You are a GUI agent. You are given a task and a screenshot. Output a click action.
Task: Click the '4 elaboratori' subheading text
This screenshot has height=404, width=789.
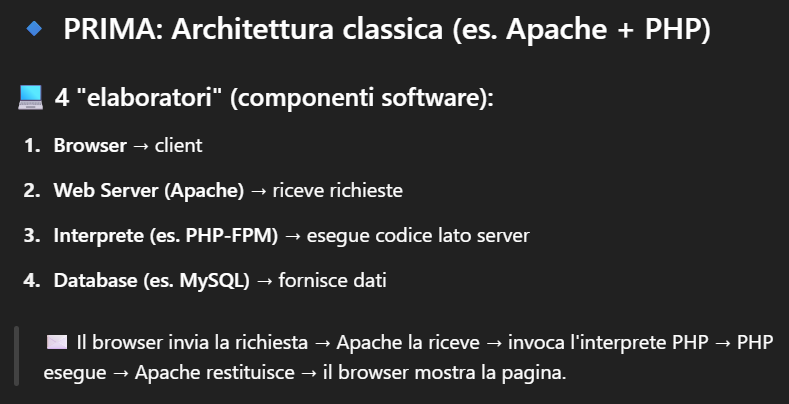(274, 97)
